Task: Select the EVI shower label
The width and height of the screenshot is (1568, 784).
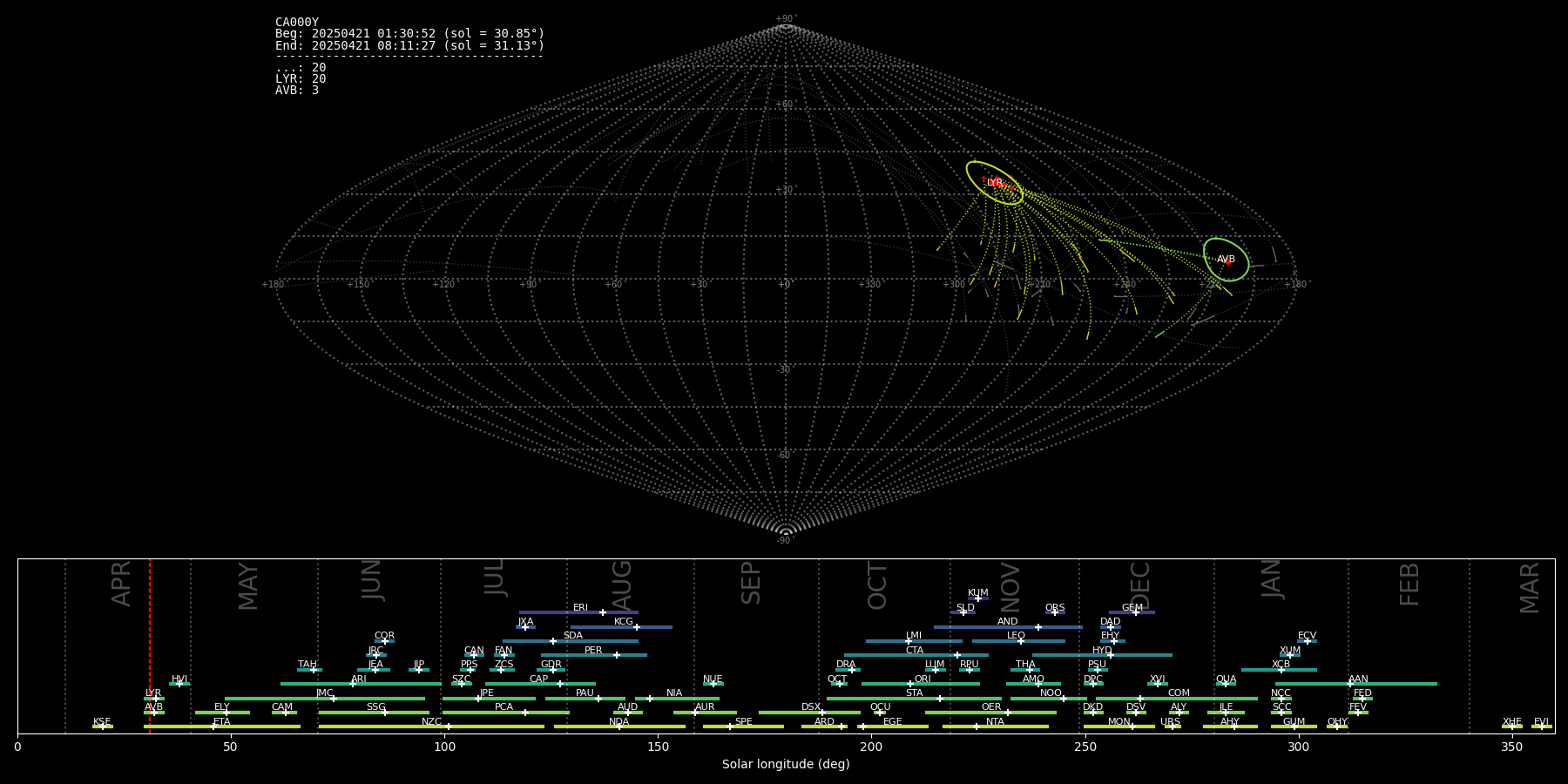Action: point(1541,722)
